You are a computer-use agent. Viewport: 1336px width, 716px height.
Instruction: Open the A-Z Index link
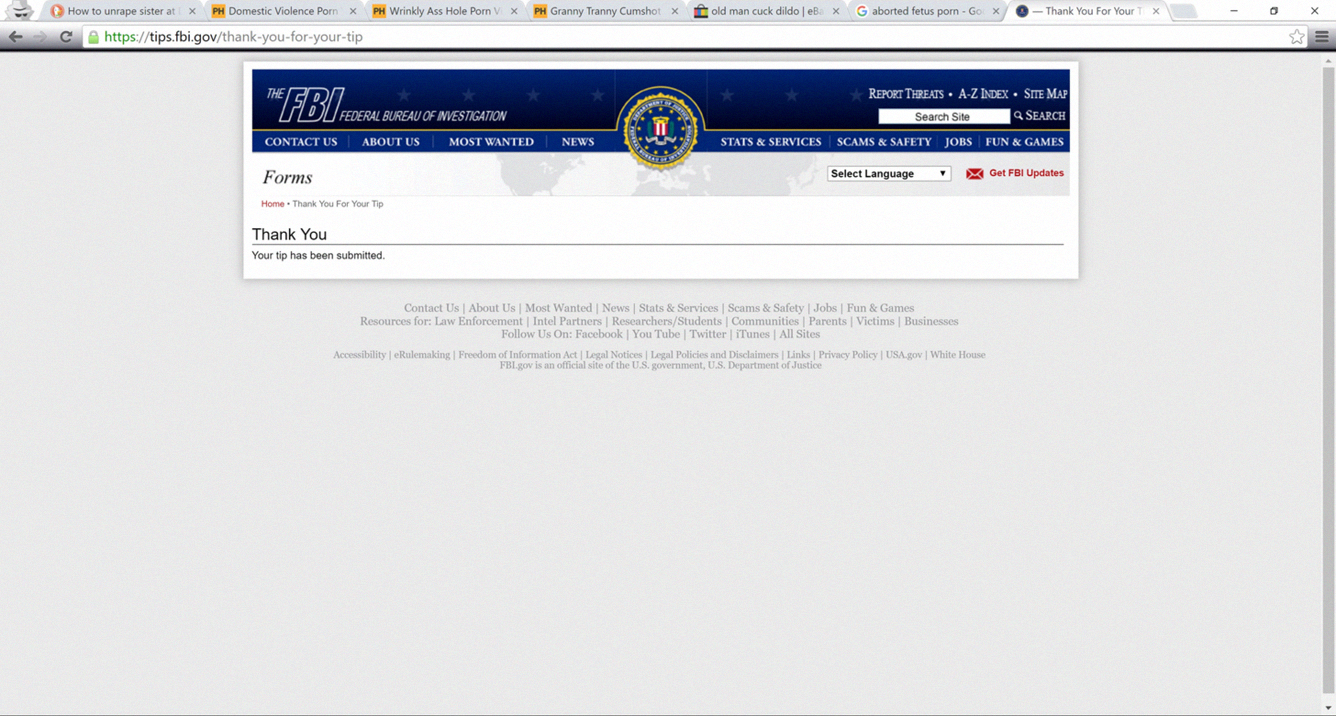coord(983,94)
